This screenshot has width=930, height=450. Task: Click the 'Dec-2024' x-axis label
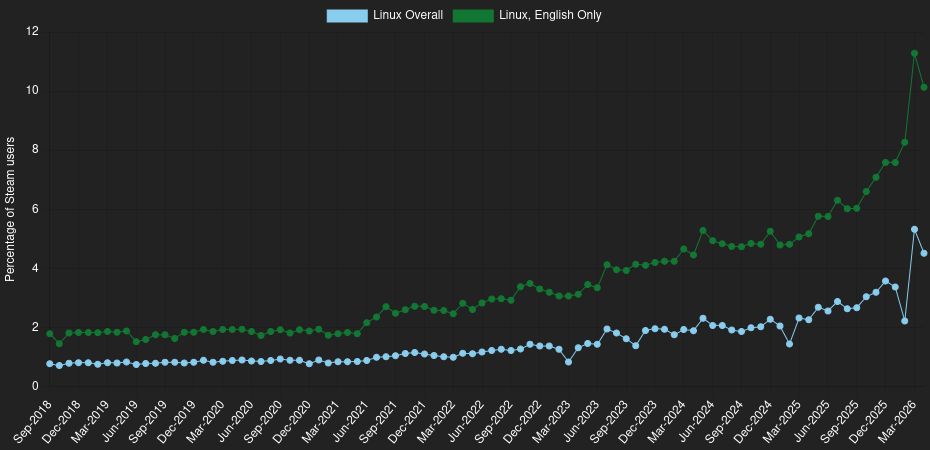(x=753, y=420)
